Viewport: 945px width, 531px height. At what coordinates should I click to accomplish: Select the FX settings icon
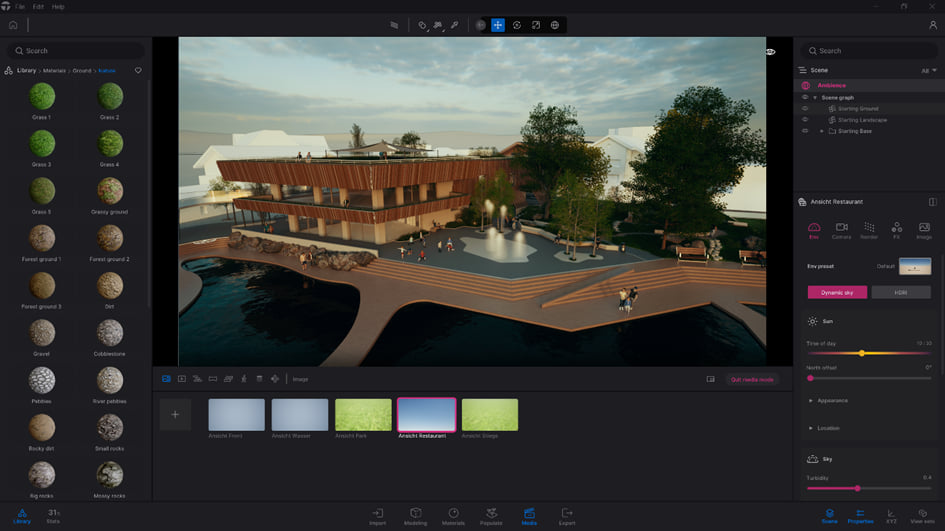[x=896, y=229]
